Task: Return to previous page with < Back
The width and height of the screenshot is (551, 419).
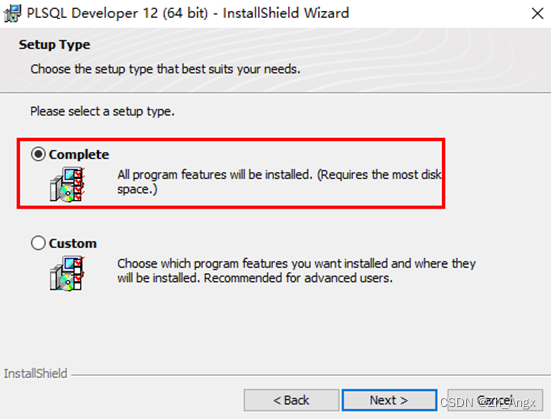Action: pyautogui.click(x=291, y=400)
